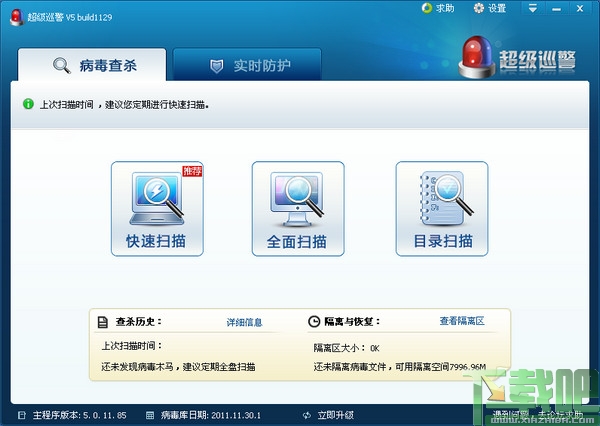Click the 病毒库日期 calendar icon
This screenshot has height=426, width=600.
150,415
